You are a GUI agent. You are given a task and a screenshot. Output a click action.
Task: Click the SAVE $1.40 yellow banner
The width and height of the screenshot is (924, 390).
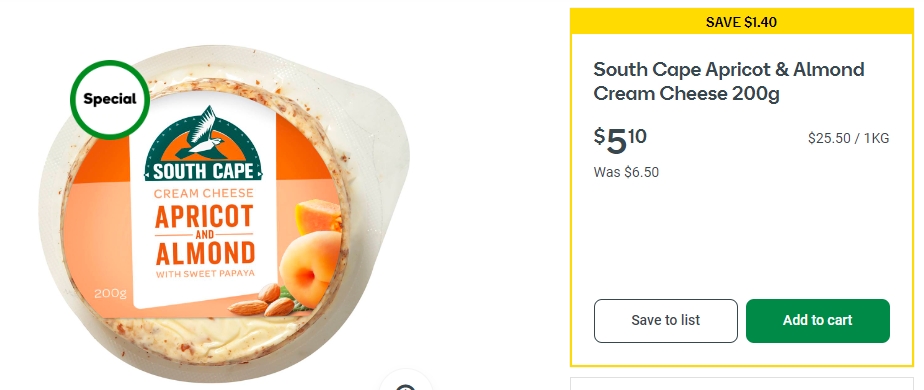pos(741,22)
